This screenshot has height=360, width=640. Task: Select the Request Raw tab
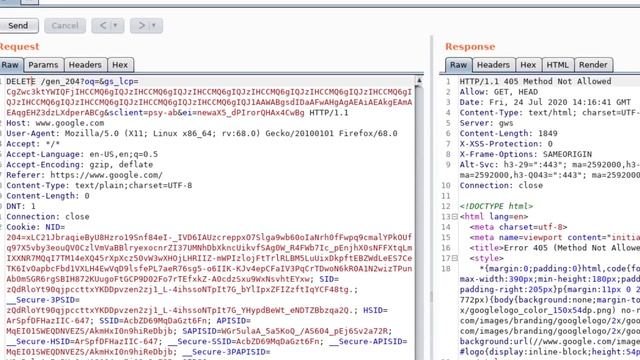(10, 65)
